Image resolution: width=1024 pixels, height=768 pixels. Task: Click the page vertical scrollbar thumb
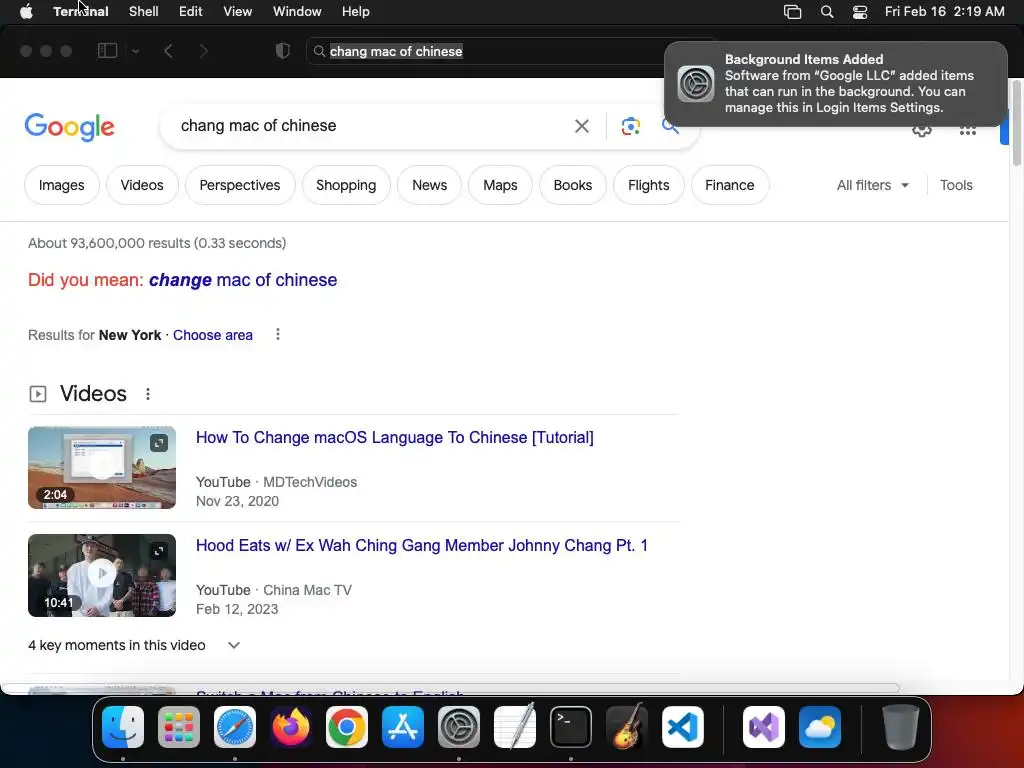[x=1016, y=123]
